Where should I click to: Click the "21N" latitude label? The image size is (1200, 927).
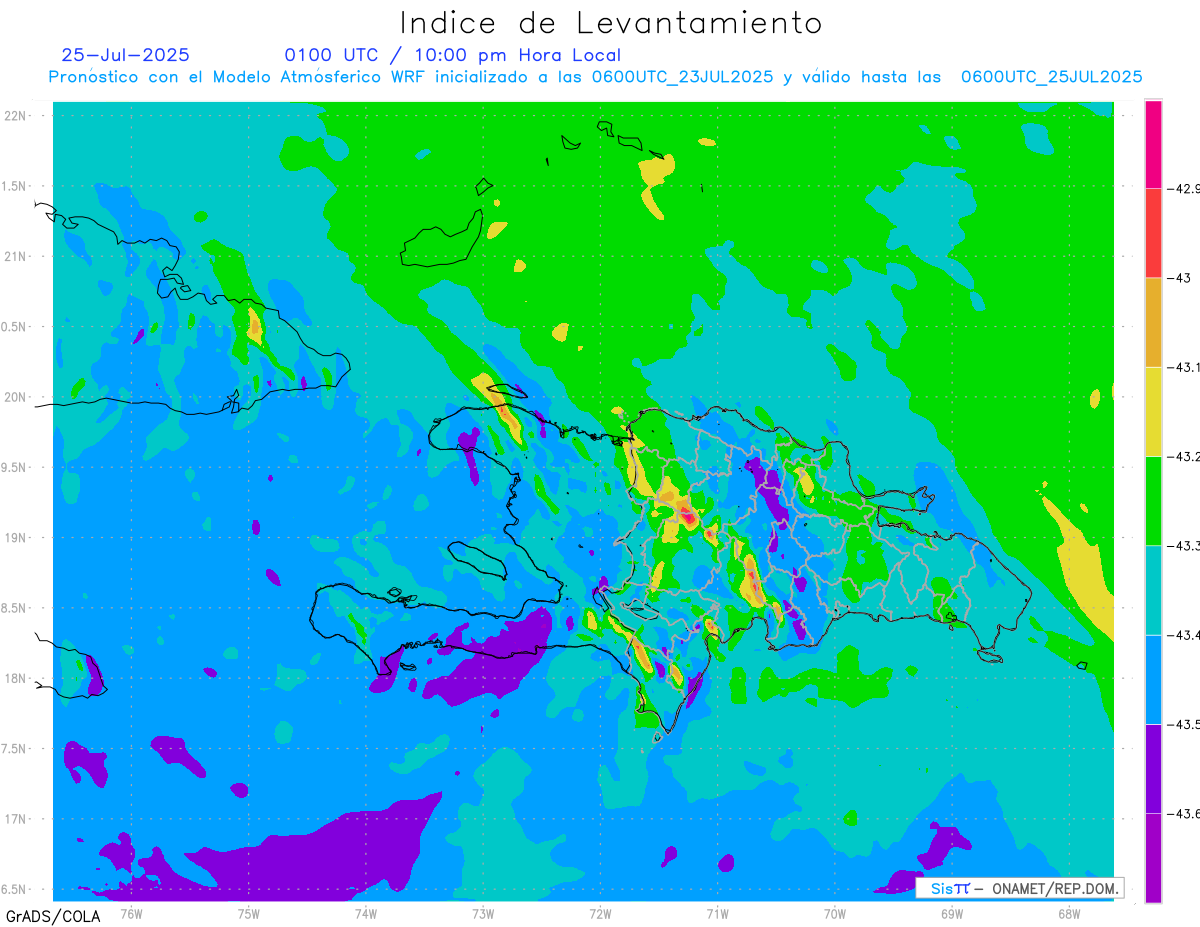pos(16,256)
